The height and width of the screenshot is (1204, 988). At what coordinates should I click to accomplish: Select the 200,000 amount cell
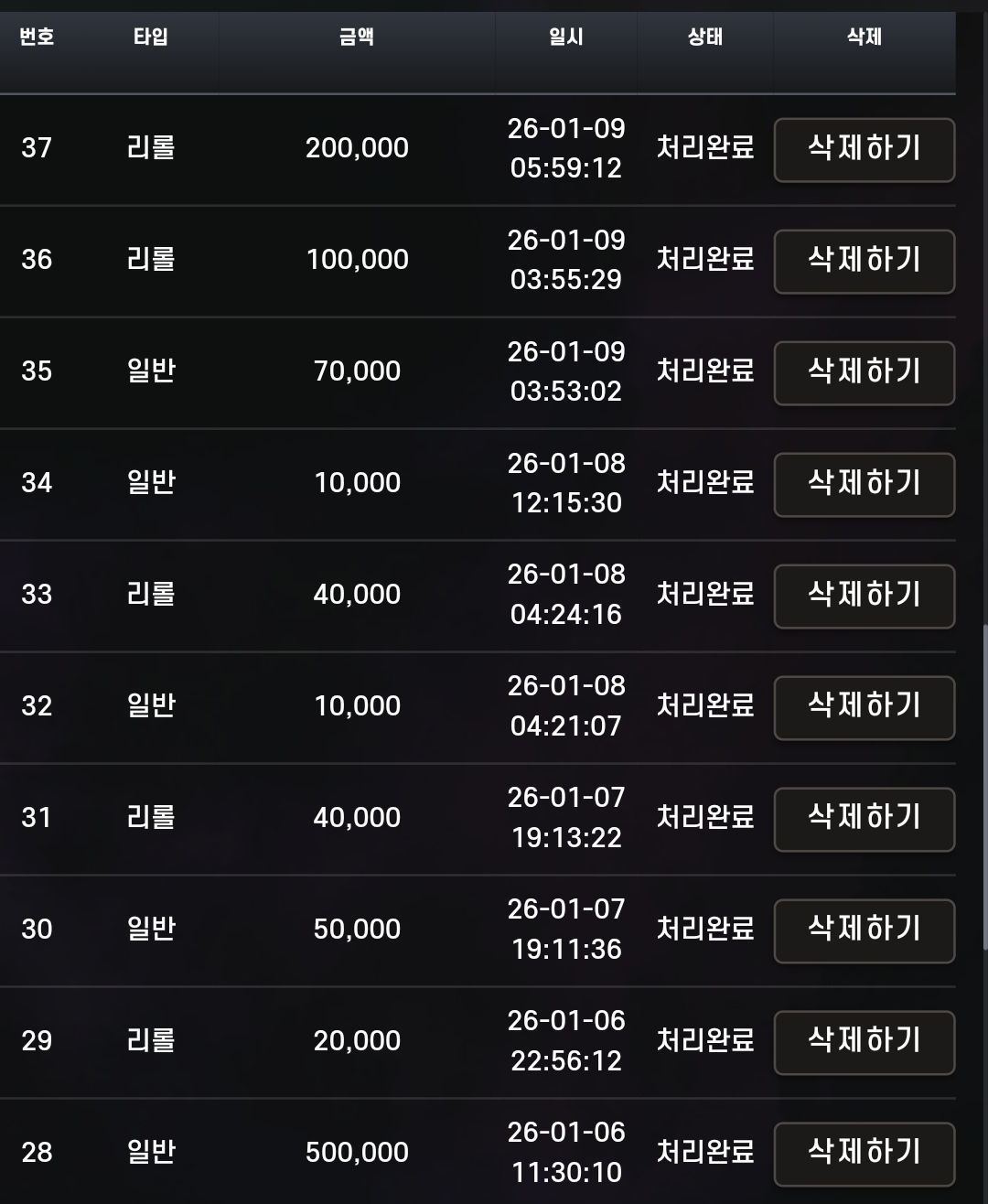[x=357, y=148]
